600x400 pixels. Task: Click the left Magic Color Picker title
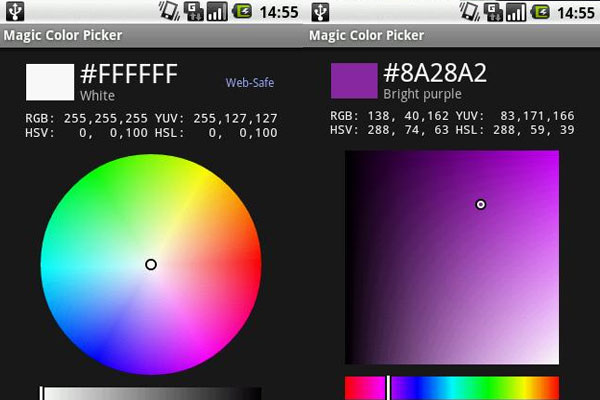point(63,35)
